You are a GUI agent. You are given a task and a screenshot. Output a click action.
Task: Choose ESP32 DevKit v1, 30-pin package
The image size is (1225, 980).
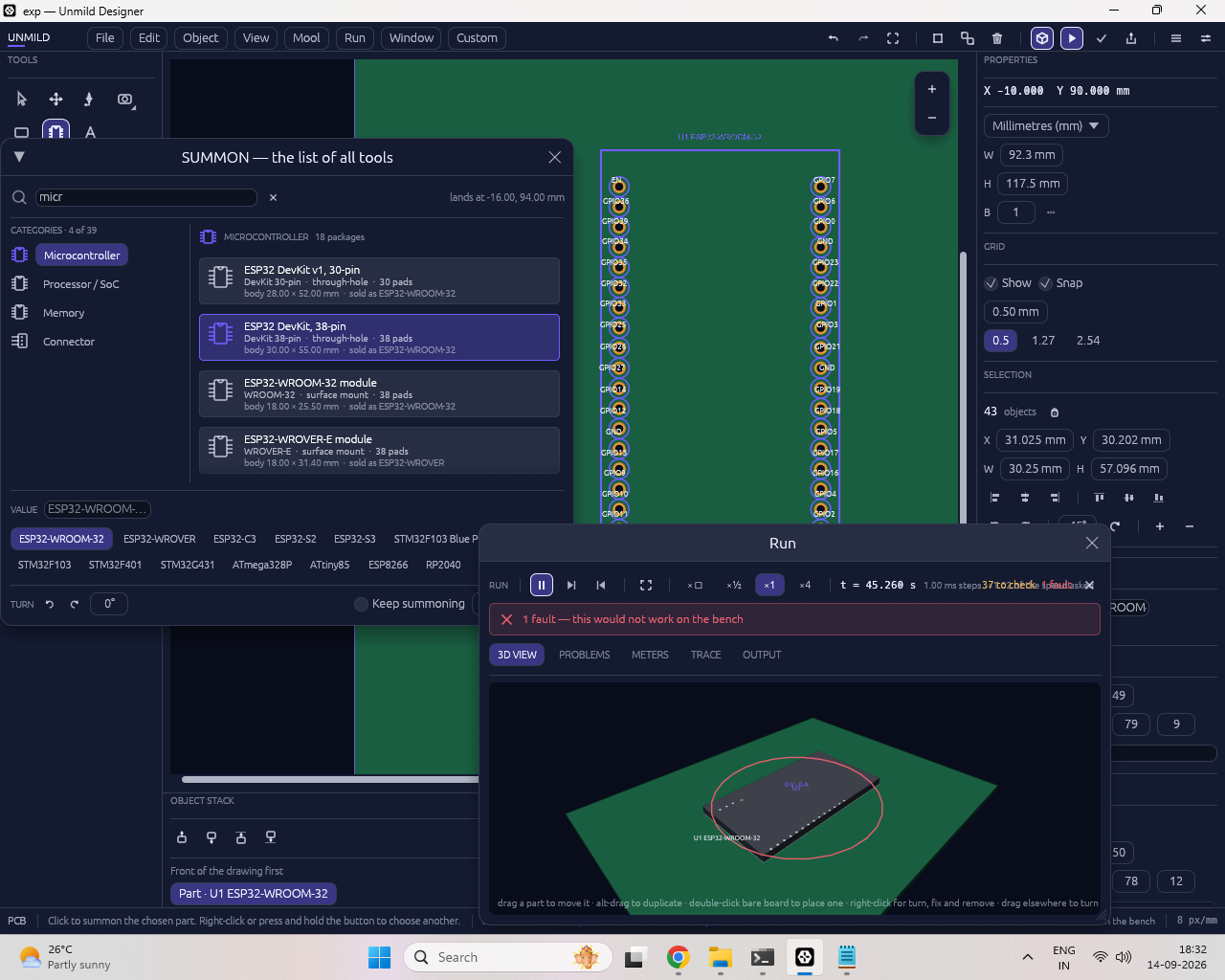pos(379,281)
